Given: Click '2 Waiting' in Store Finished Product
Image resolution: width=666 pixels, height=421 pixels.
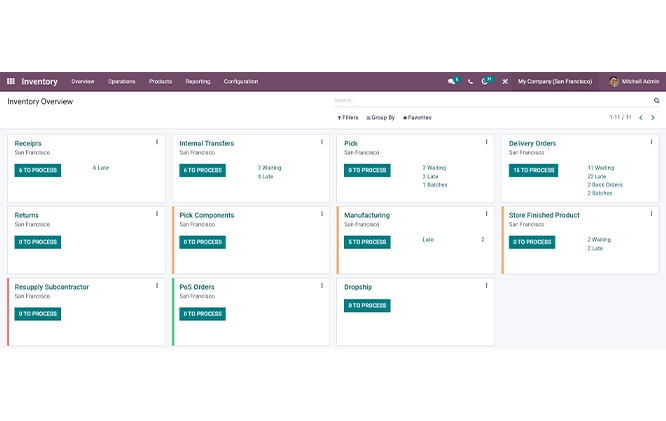Looking at the screenshot, I should click(x=599, y=240).
